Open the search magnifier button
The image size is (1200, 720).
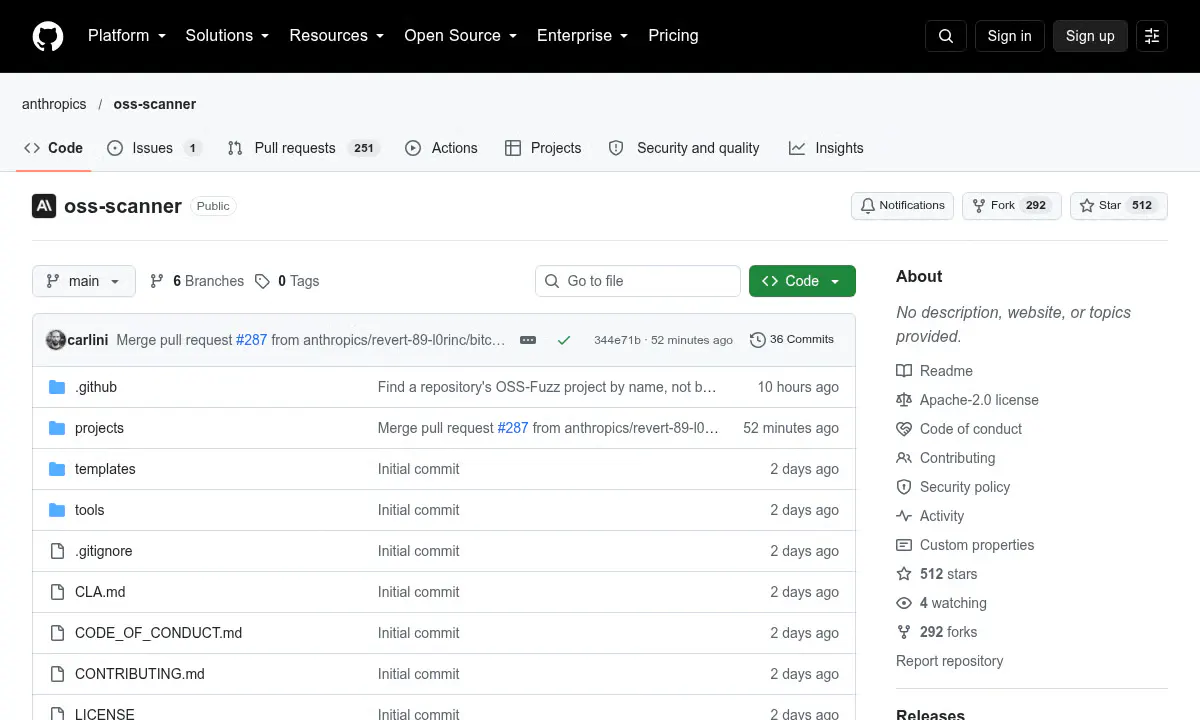coord(946,36)
